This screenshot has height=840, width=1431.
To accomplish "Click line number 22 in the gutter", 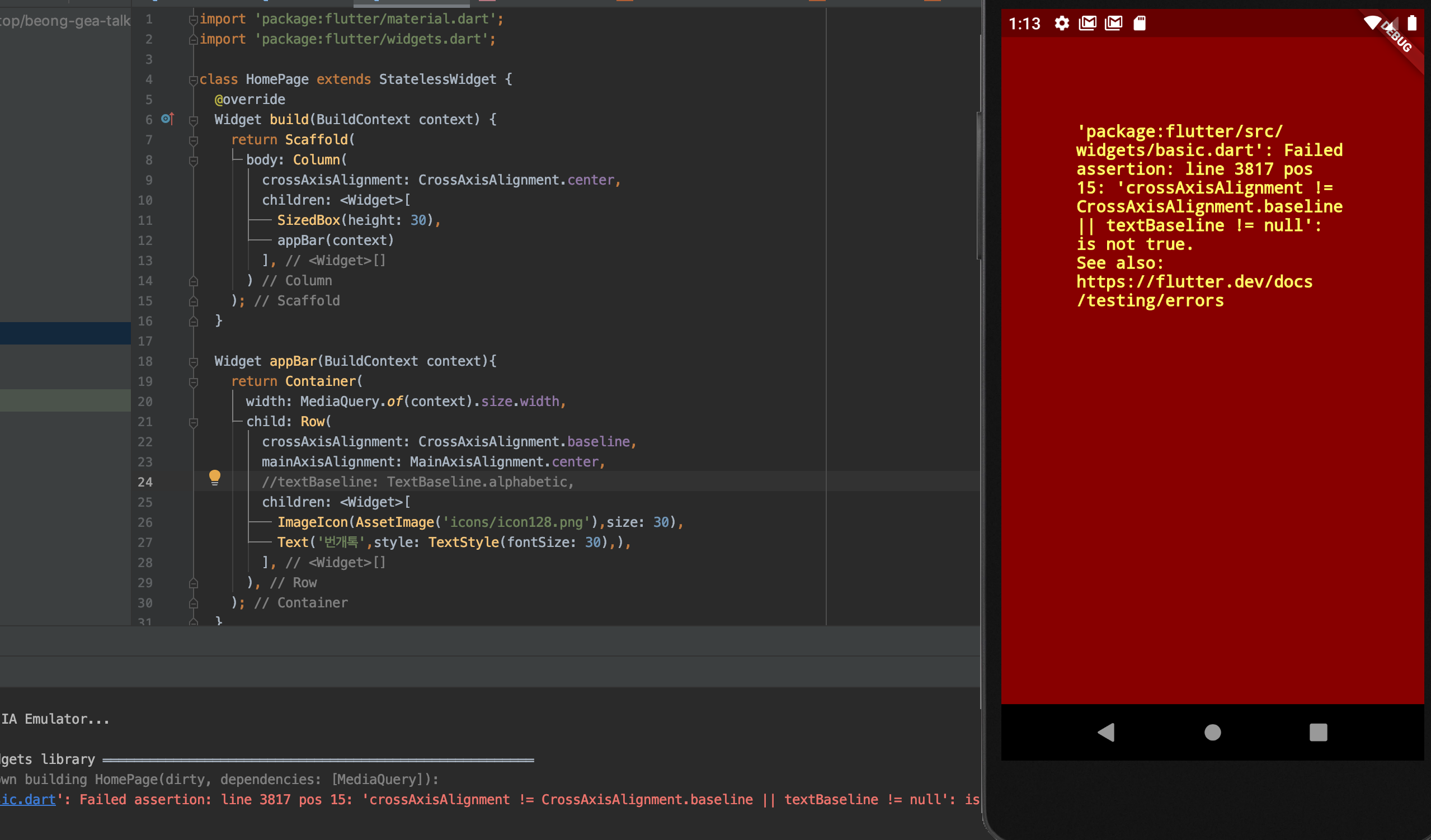I will [x=145, y=442].
